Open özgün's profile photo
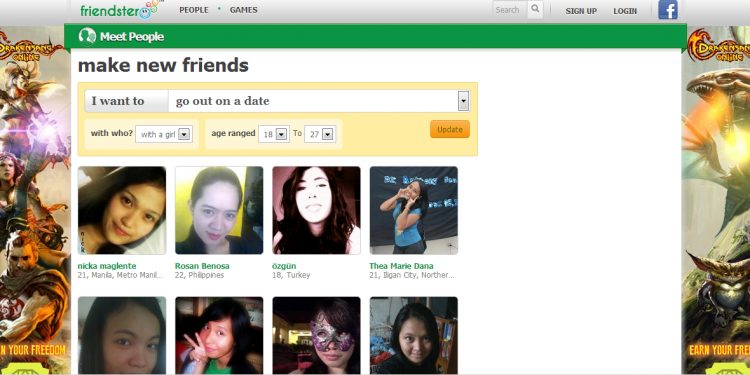This screenshot has width=750, height=375. pyautogui.click(x=316, y=210)
